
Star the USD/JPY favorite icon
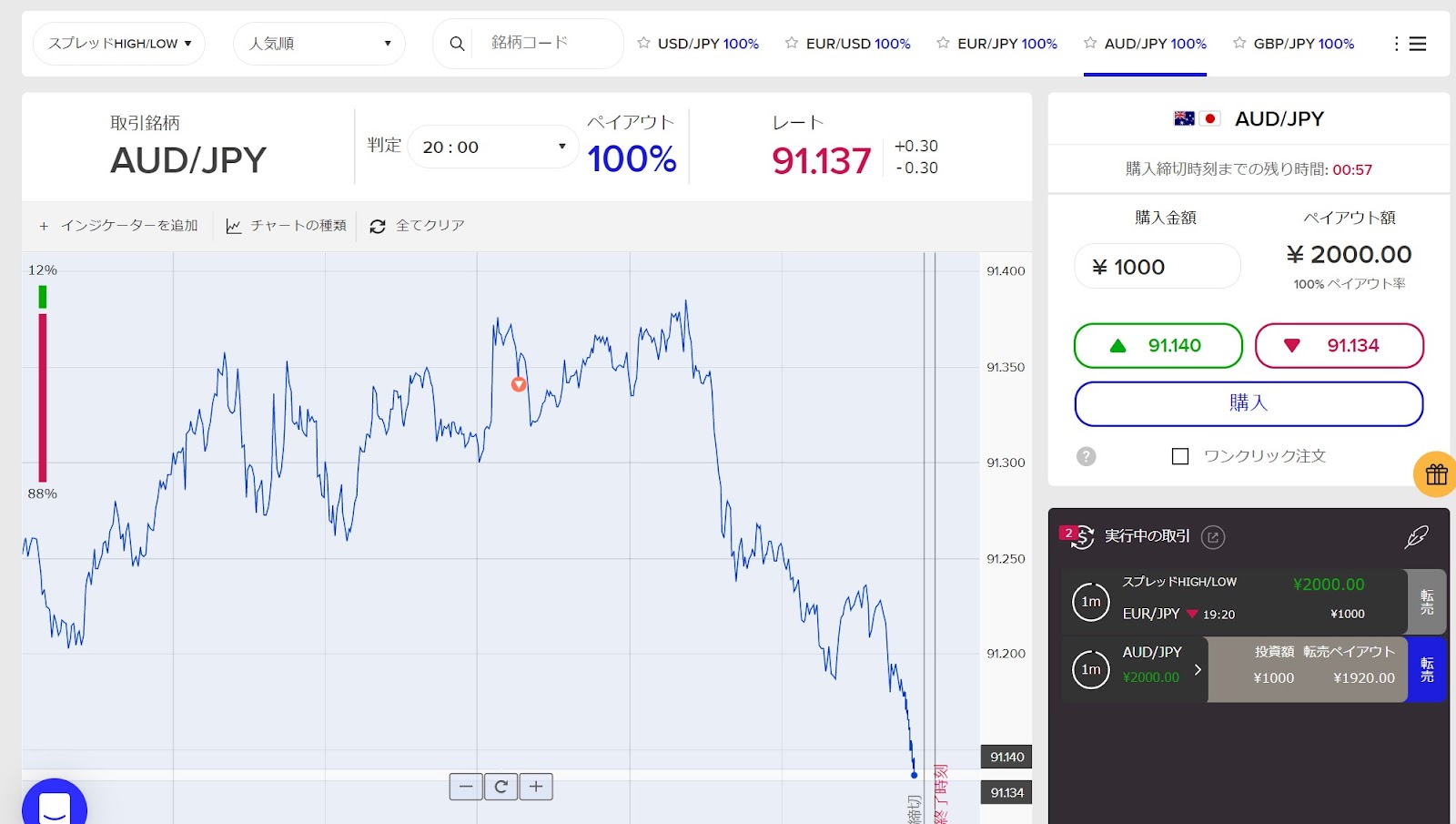643,43
